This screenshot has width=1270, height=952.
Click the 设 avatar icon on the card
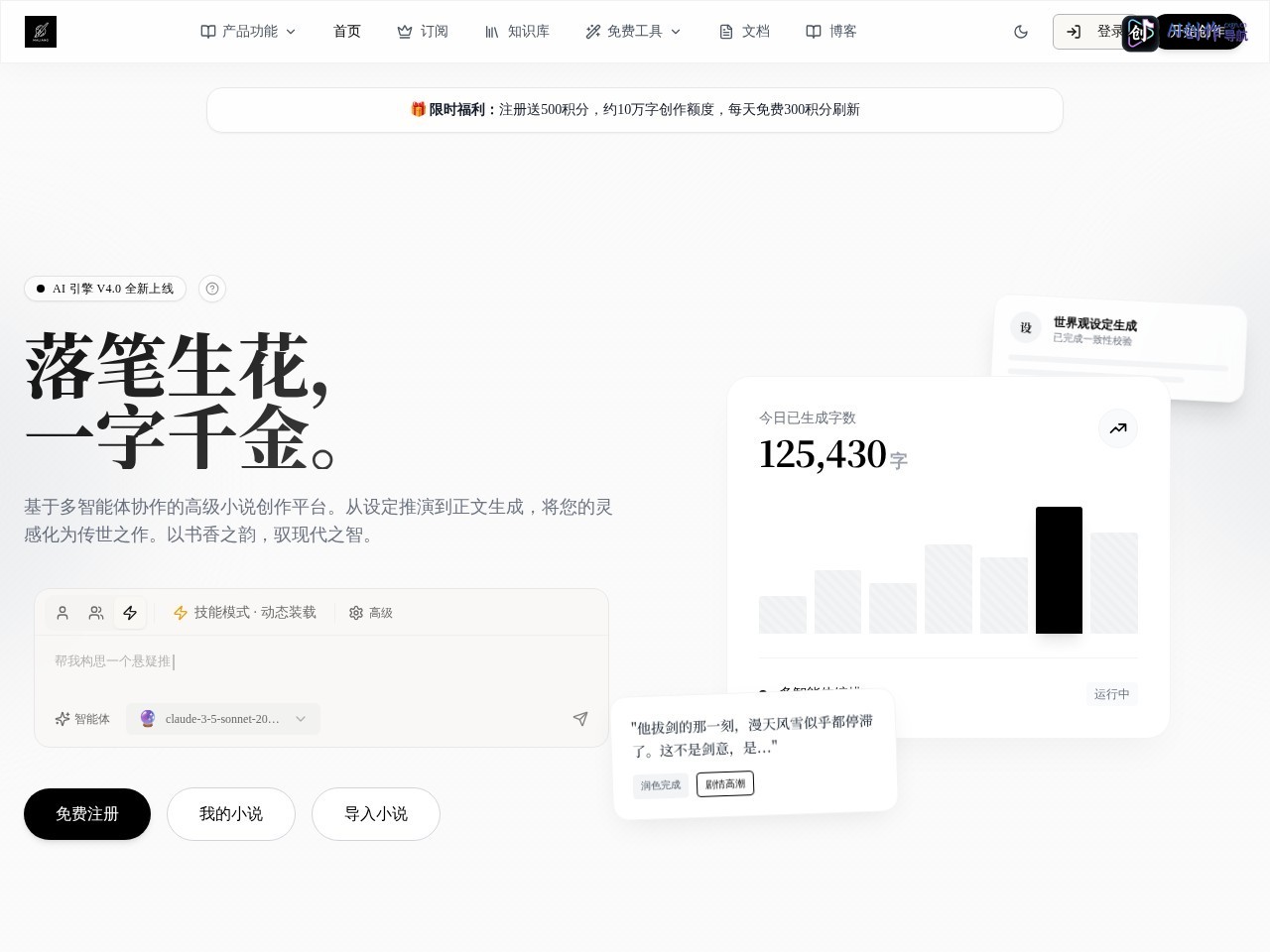point(1026,327)
